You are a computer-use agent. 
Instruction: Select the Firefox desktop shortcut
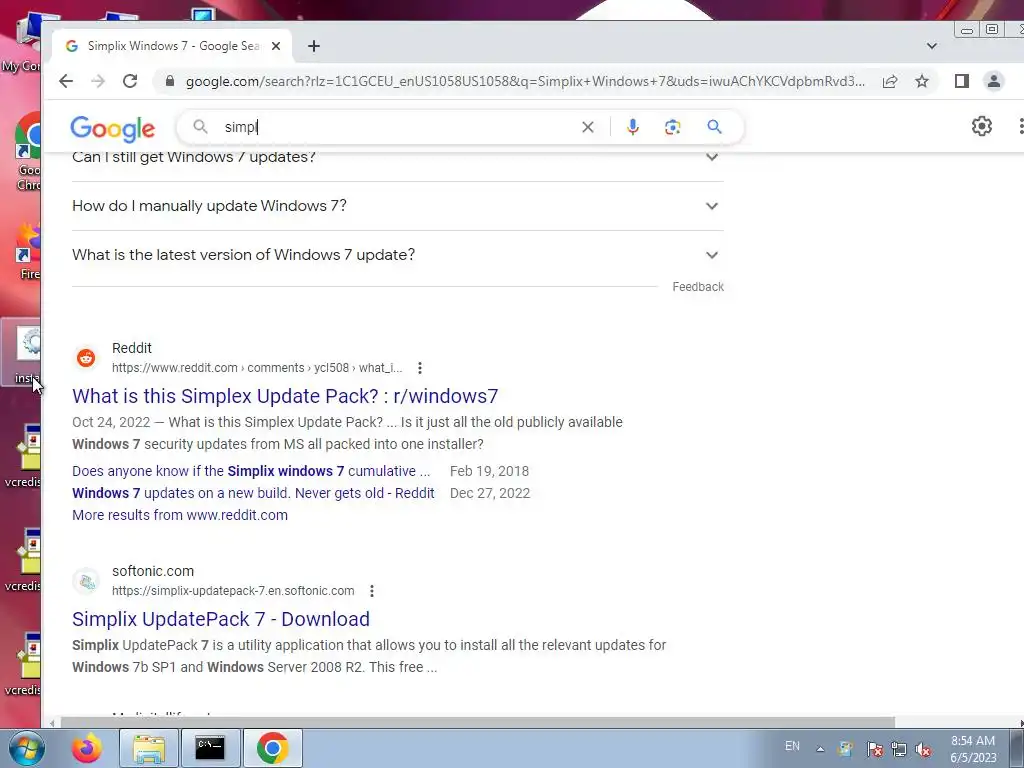click(28, 251)
